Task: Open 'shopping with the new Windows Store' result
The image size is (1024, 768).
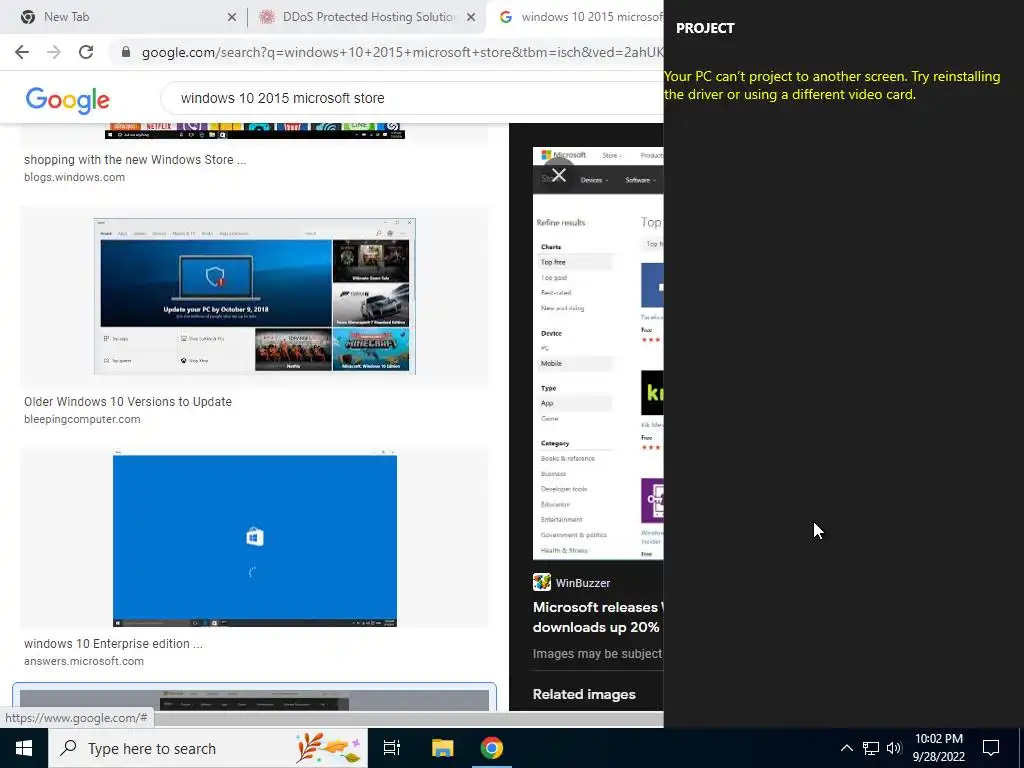Action: 135,159
